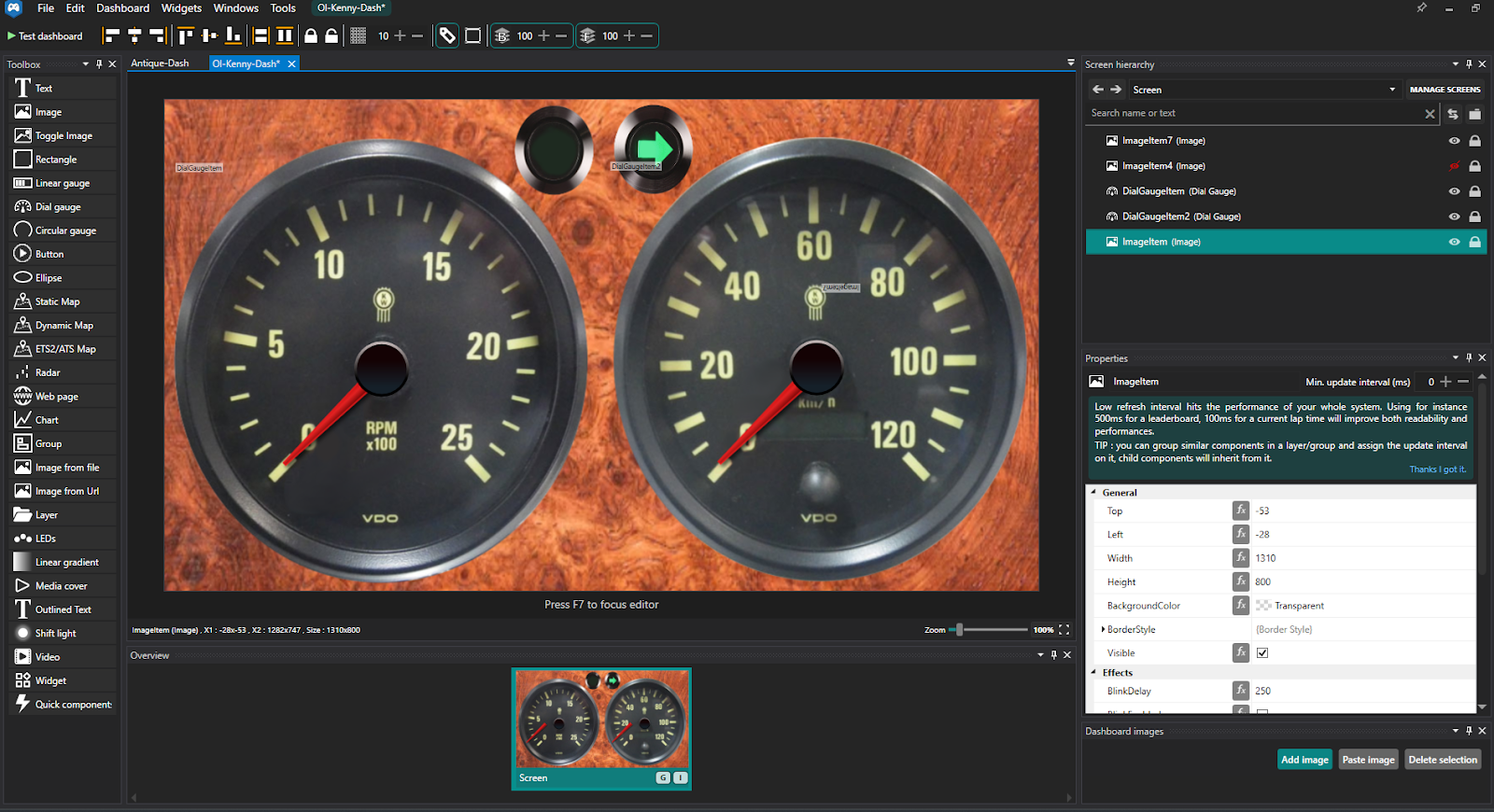Run Test dashboard

click(x=45, y=36)
